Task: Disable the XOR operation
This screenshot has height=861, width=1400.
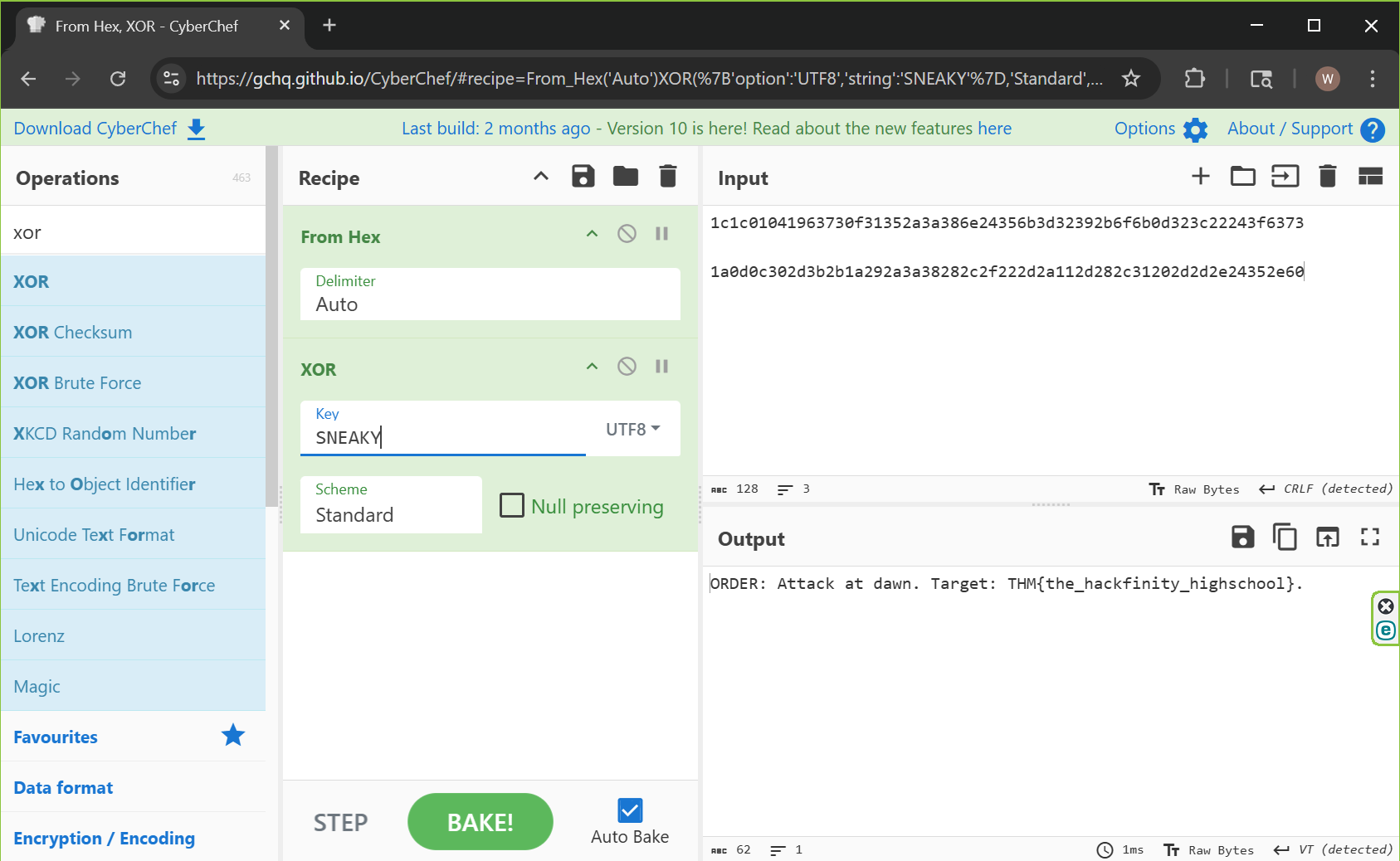Action: pos(627,367)
